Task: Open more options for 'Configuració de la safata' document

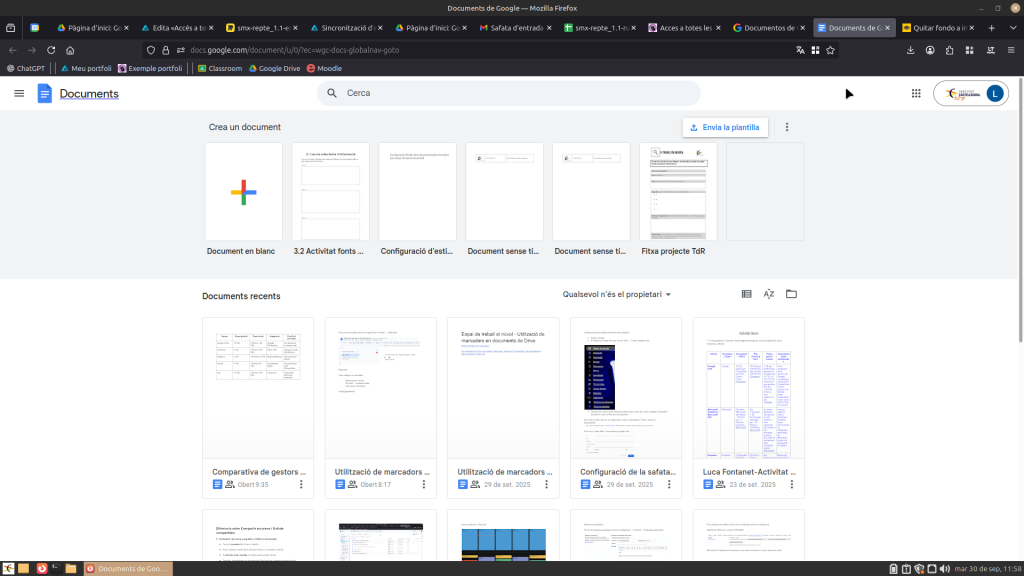Action: (x=669, y=484)
